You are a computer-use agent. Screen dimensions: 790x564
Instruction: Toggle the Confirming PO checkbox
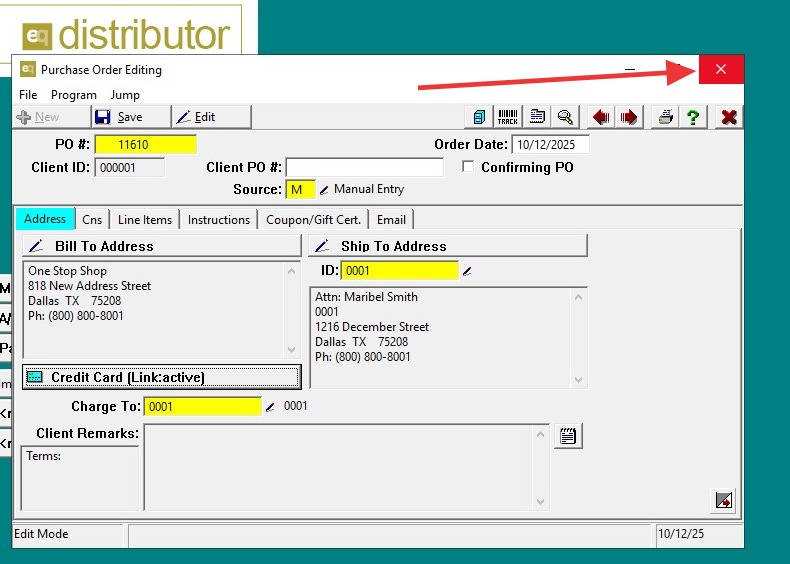pyautogui.click(x=468, y=166)
